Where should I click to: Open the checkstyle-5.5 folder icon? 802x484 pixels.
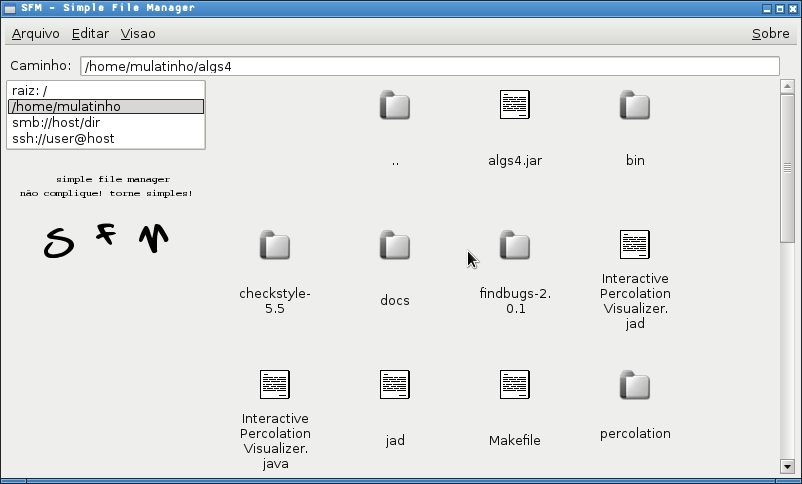click(275, 245)
